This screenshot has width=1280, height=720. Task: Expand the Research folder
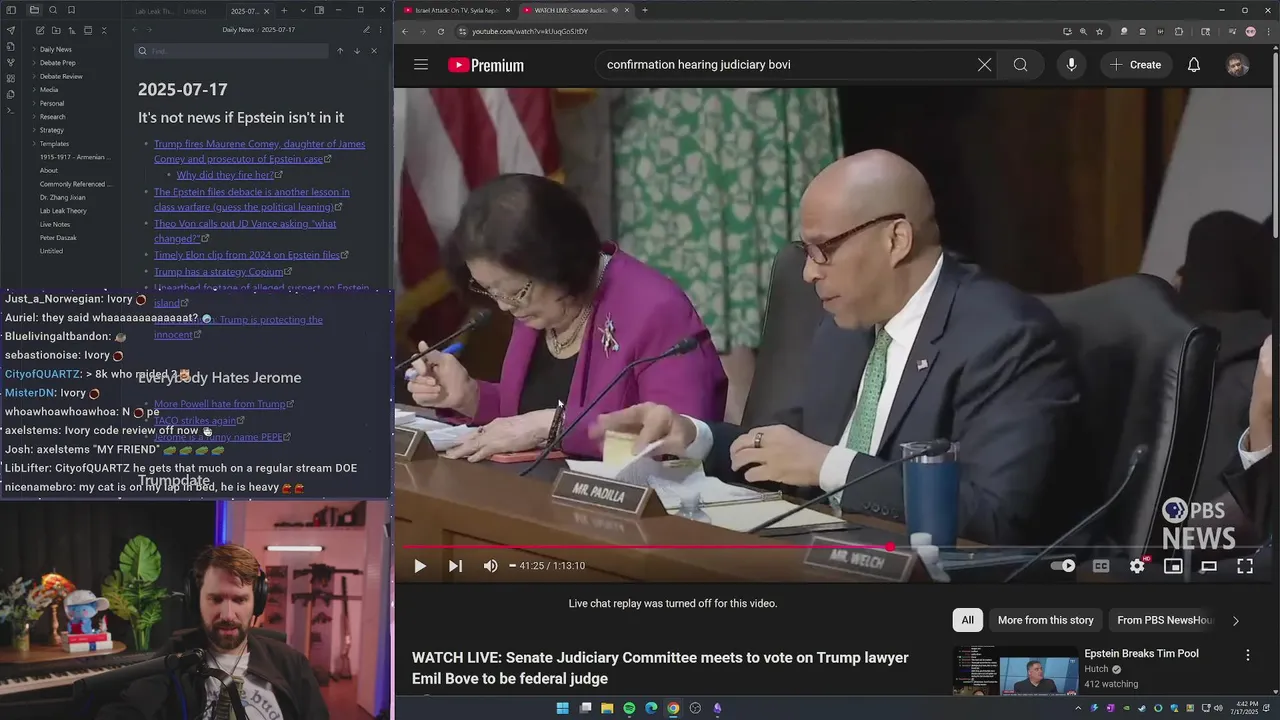[52, 117]
